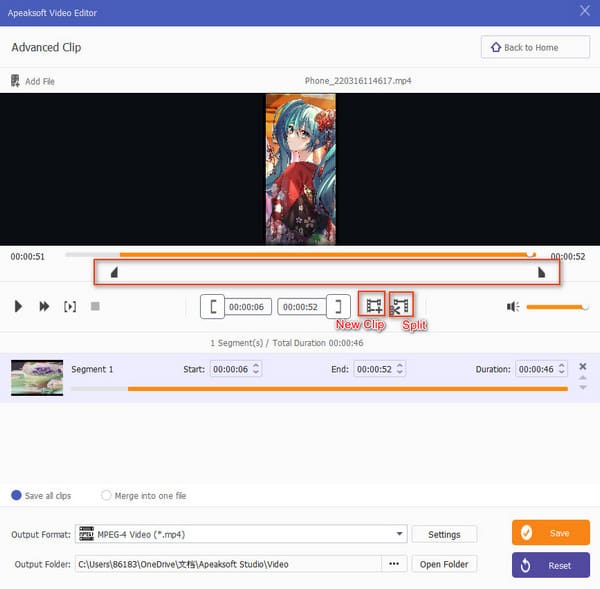Click the clip end time field 00:00:52
Viewport: 600px width, 589px height.
click(302, 307)
